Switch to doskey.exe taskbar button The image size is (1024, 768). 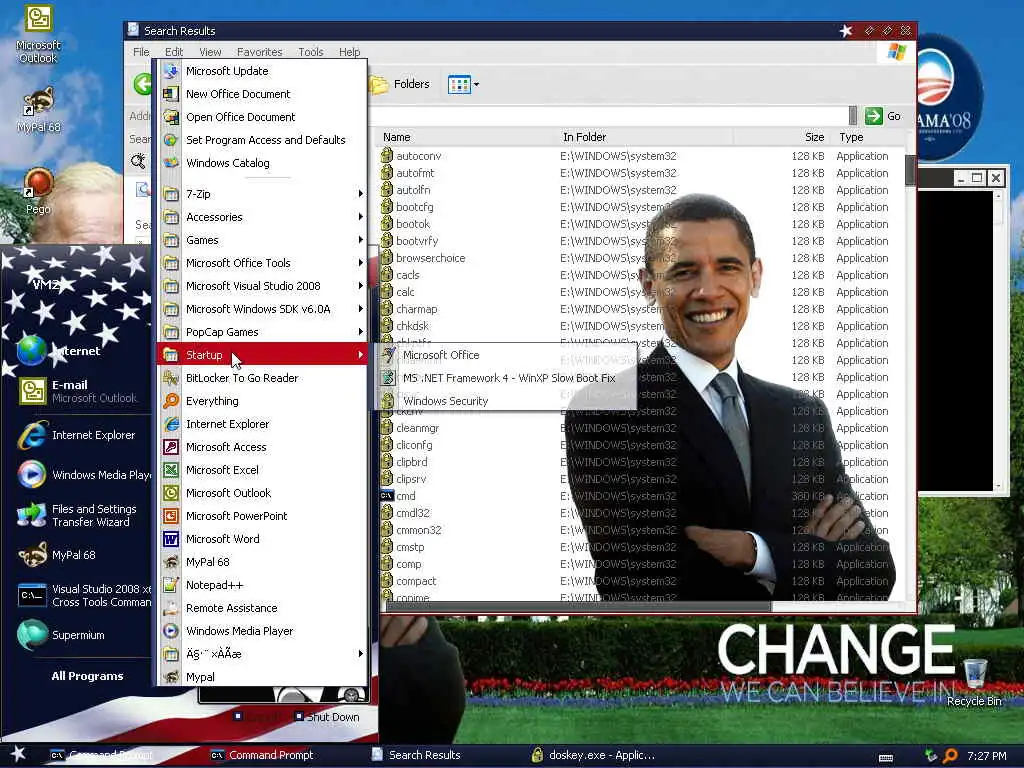pyautogui.click(x=593, y=755)
